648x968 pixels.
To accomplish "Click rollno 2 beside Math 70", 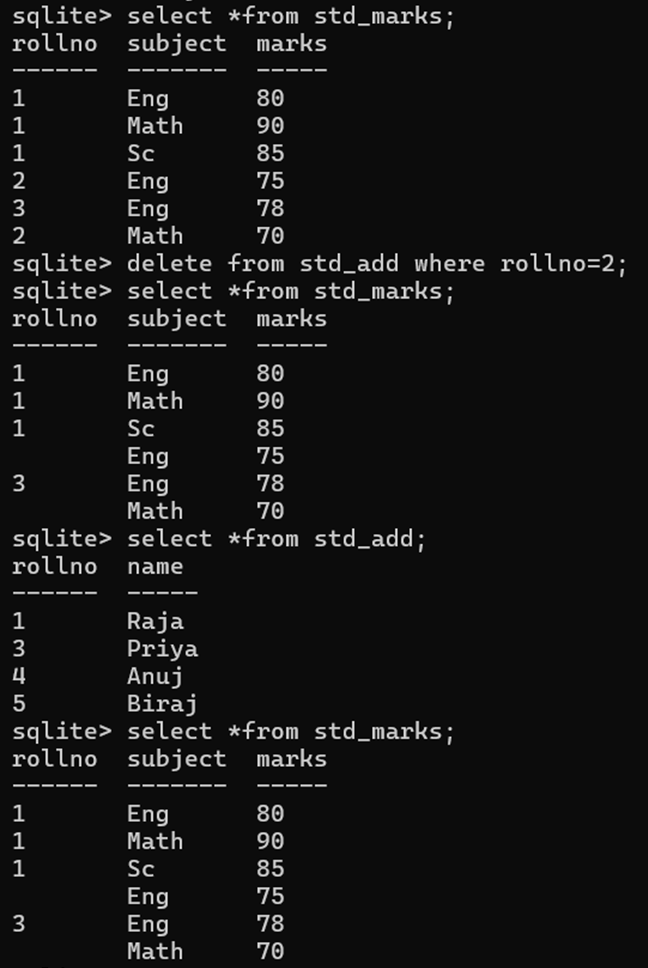I will click(19, 236).
